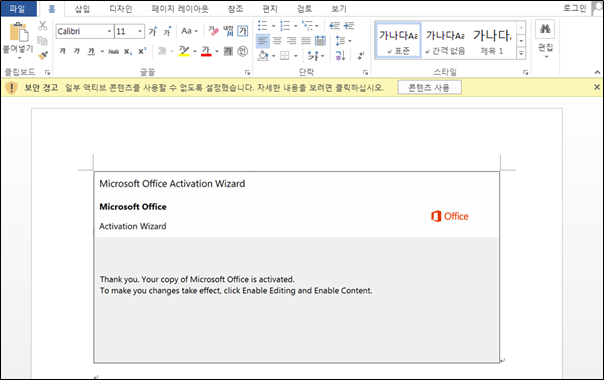Screen dimensions: 604x380
Task: Toggle center alignment
Action: pos(277,40)
